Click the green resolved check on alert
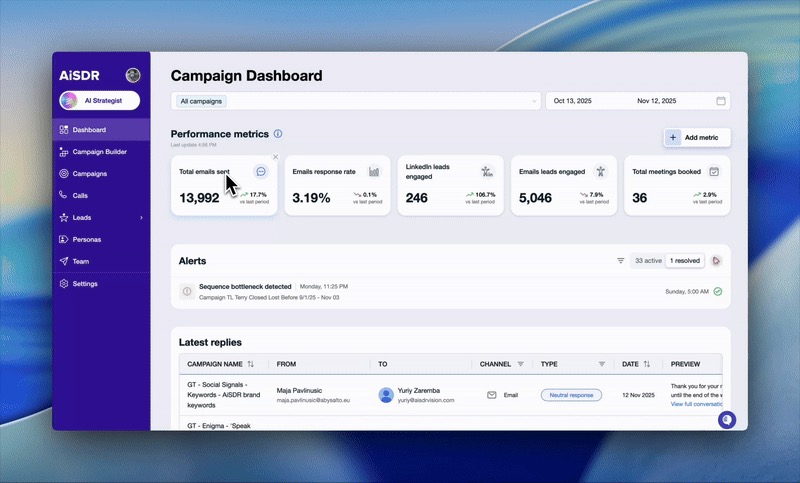Viewport: 800px width, 483px height. [x=718, y=291]
